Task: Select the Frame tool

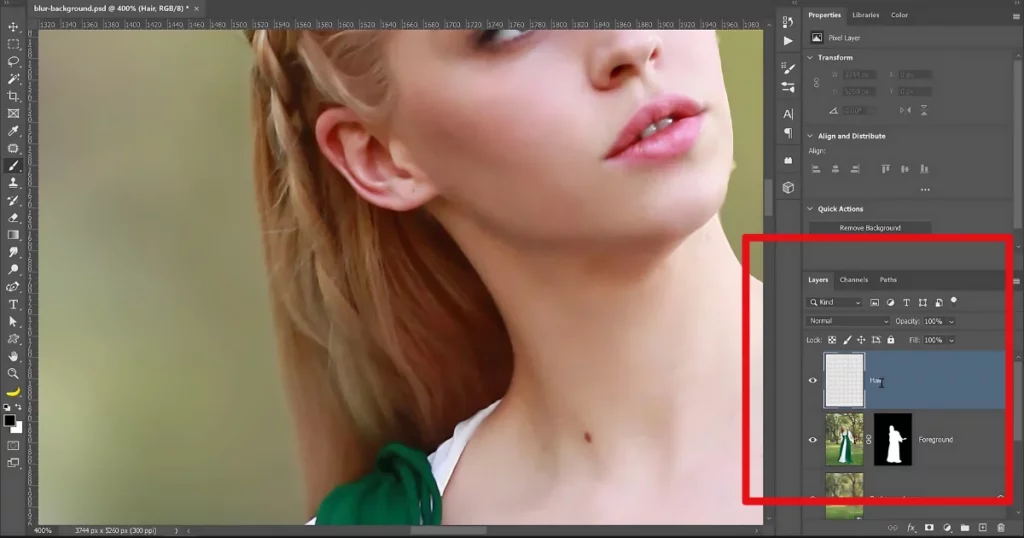Action: point(13,114)
